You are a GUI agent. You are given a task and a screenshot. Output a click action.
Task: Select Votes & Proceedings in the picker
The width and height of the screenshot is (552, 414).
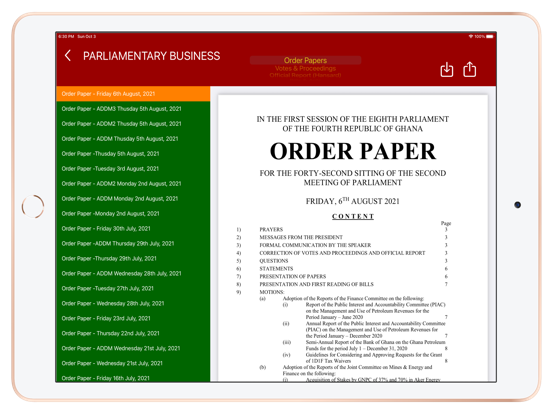coord(305,68)
